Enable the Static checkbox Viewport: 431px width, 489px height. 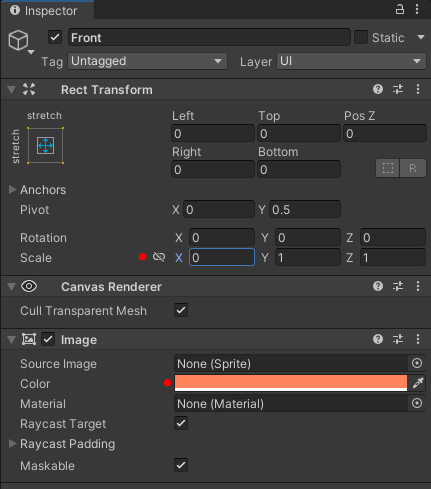361,37
